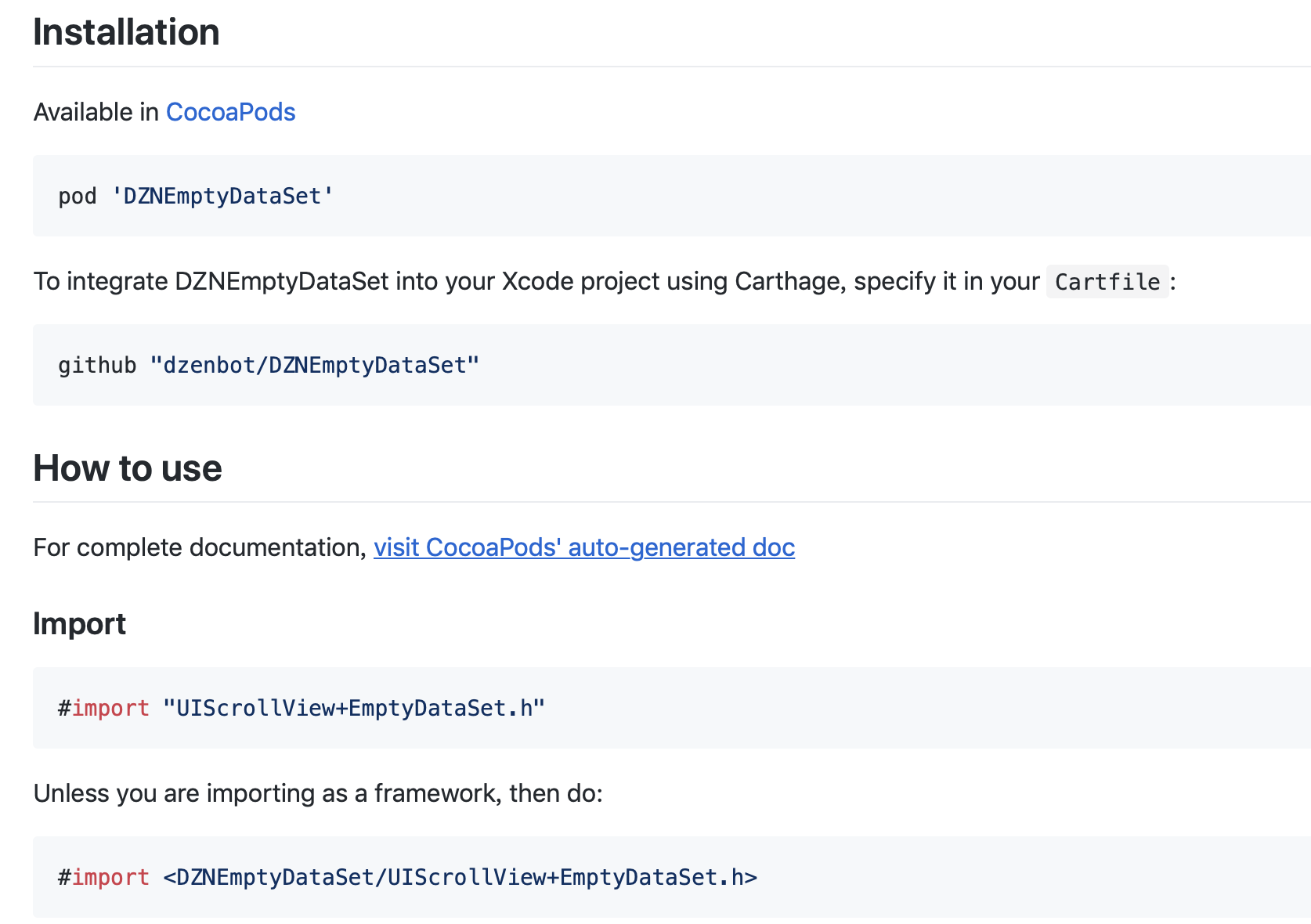Click the "UIScrollView+EmptyDataSet.h" quoted import string
The width and height of the screenshot is (1311, 924).
[354, 708]
